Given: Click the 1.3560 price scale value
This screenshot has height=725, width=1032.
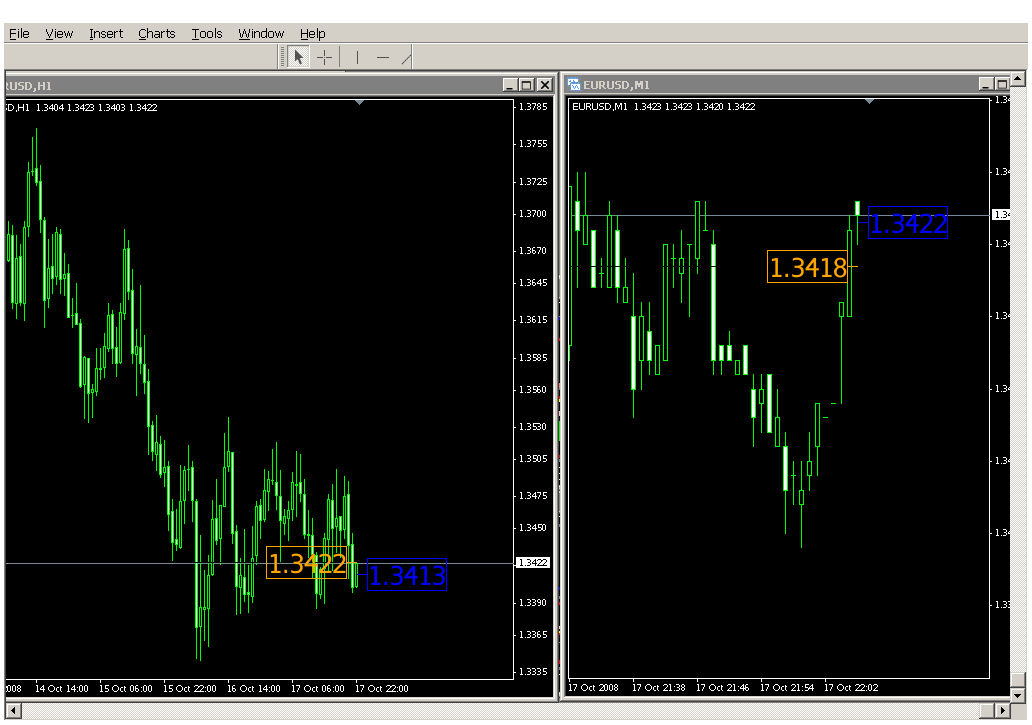Looking at the screenshot, I should [x=533, y=390].
